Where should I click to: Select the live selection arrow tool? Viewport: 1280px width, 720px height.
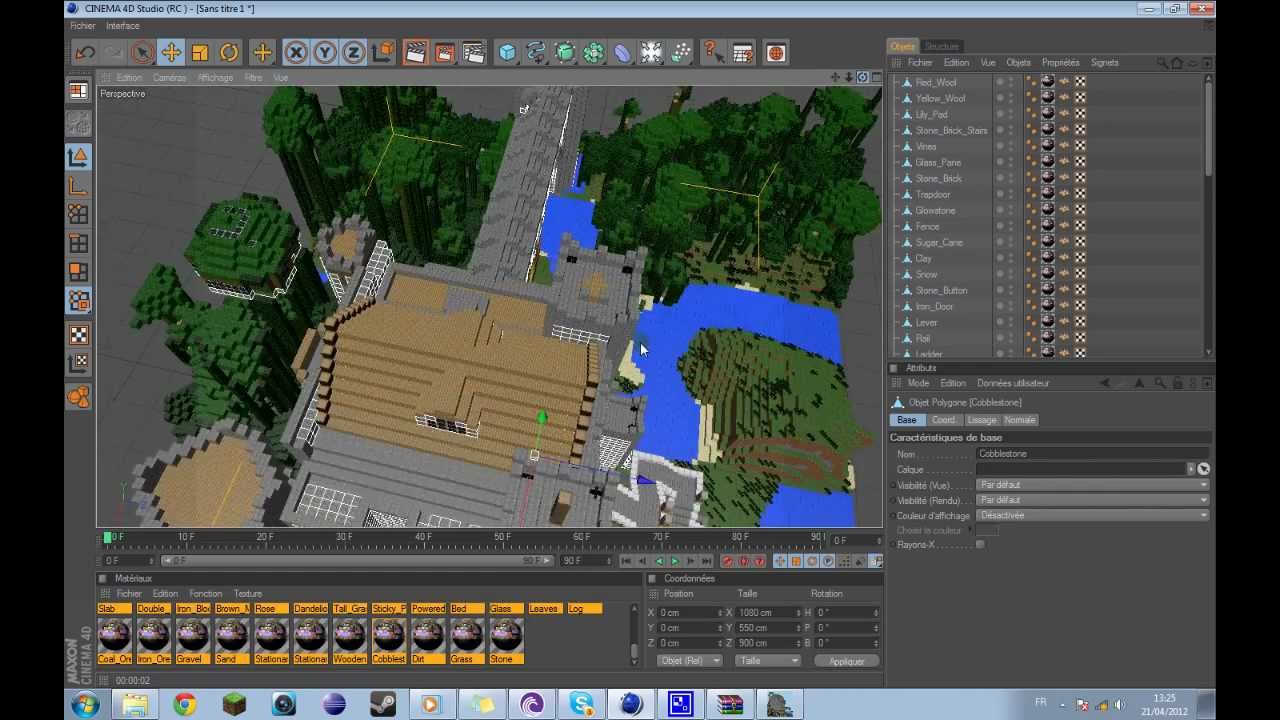click(x=142, y=53)
